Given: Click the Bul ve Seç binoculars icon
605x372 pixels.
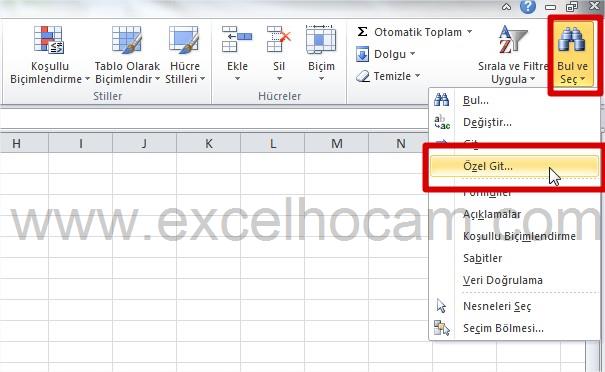Looking at the screenshot, I should tap(572, 39).
